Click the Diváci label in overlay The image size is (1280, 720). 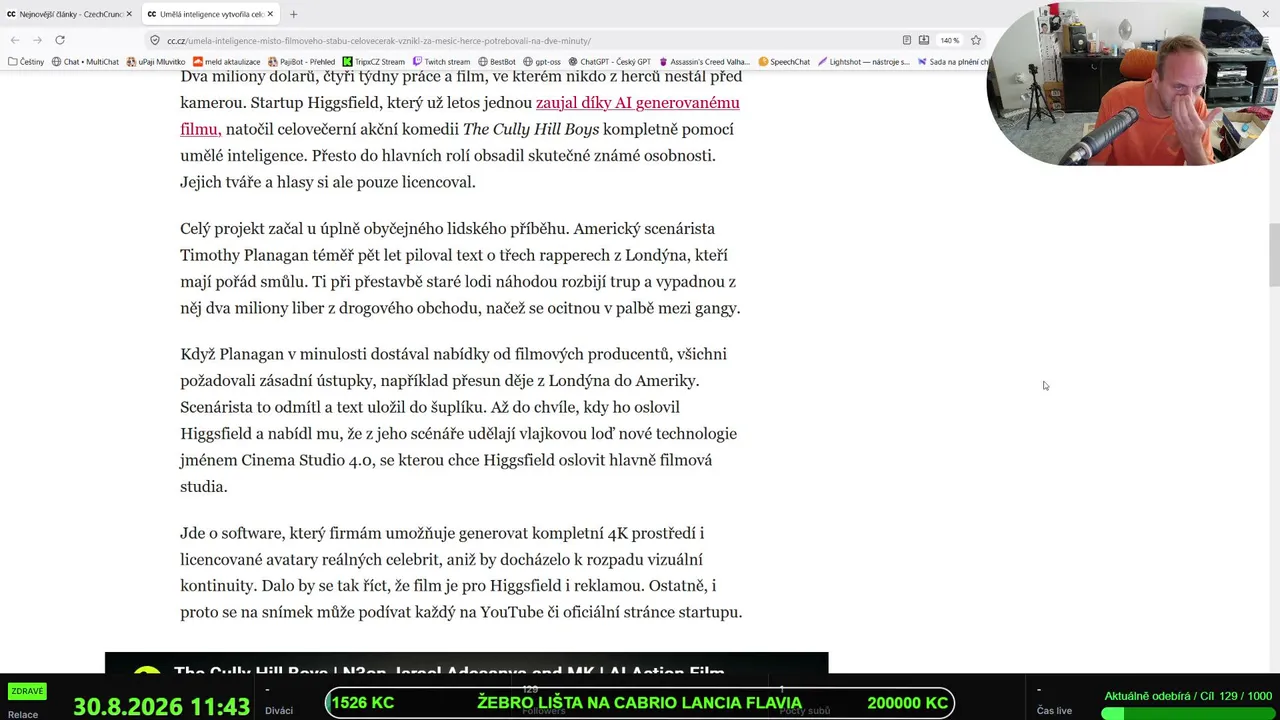(x=279, y=711)
